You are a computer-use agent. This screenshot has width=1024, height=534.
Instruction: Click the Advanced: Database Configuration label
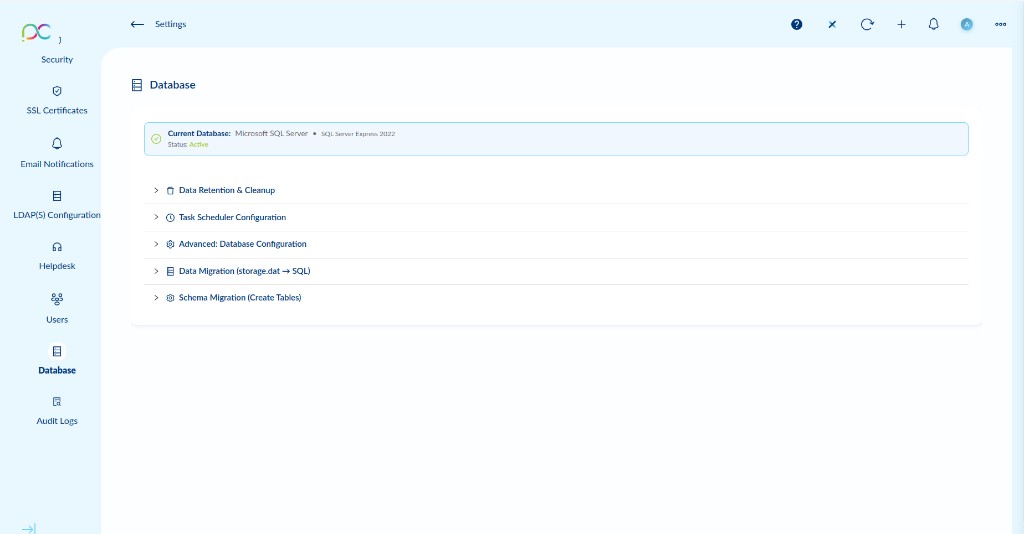click(242, 243)
